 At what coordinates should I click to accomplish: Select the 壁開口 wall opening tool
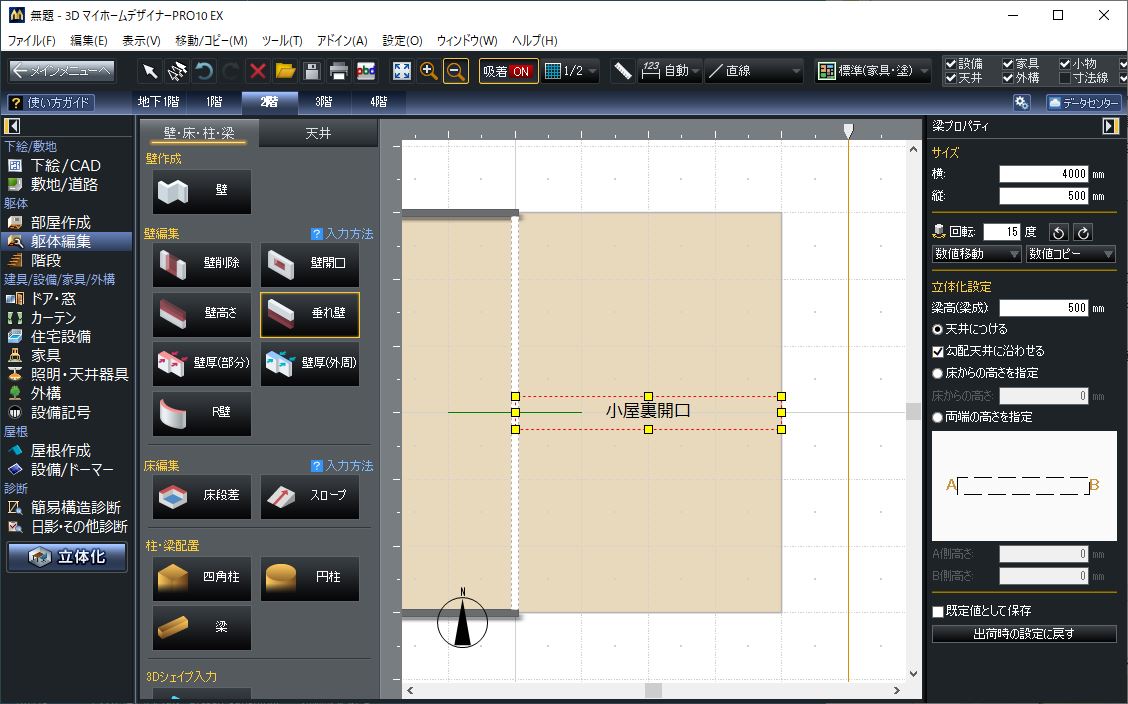tap(310, 264)
